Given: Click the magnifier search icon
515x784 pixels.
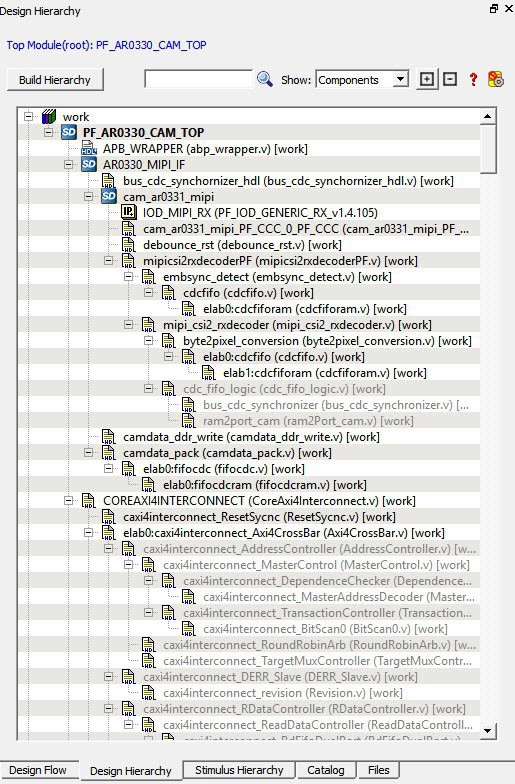Looking at the screenshot, I should coord(264,80).
